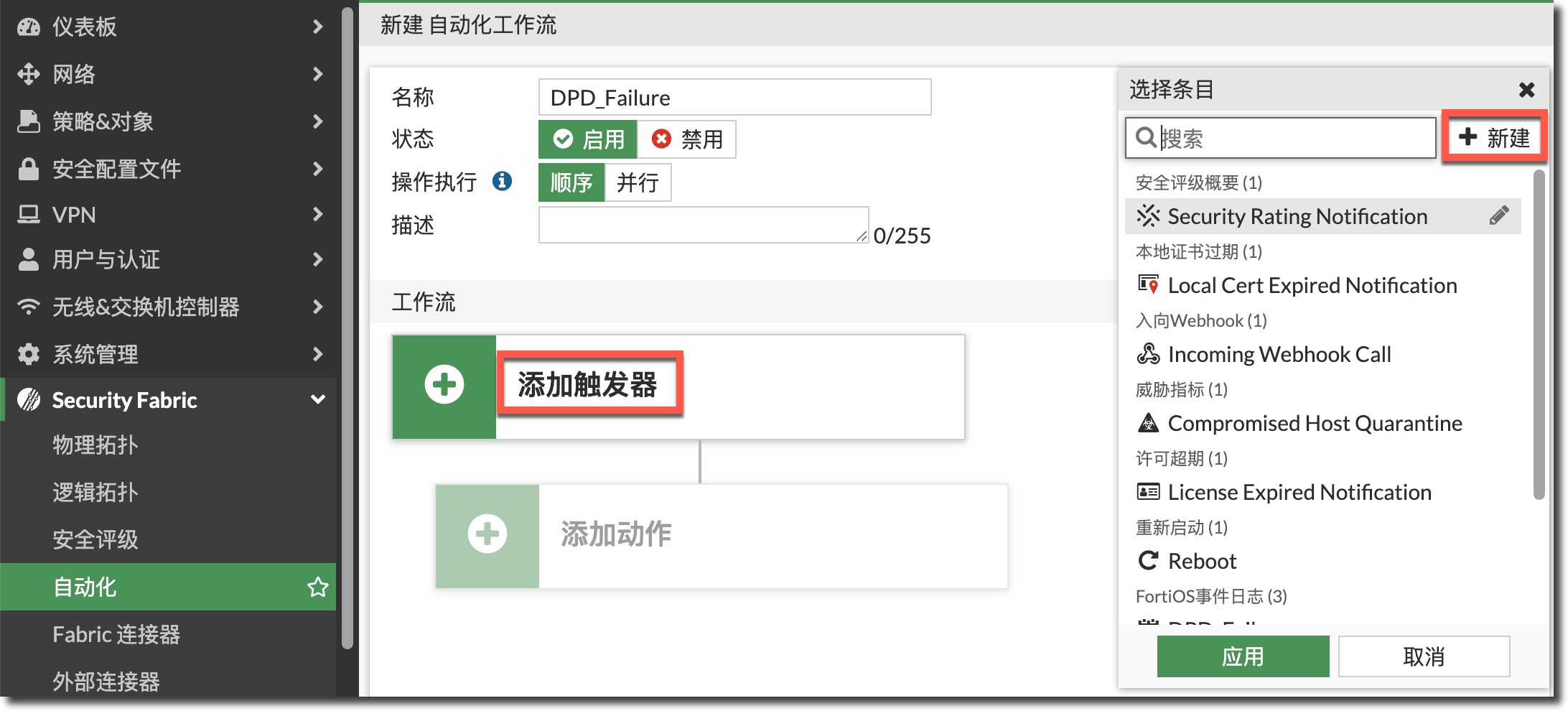Choose the Compromised Host Quarantine trigger
This screenshot has width=1568, height=711.
[1314, 423]
